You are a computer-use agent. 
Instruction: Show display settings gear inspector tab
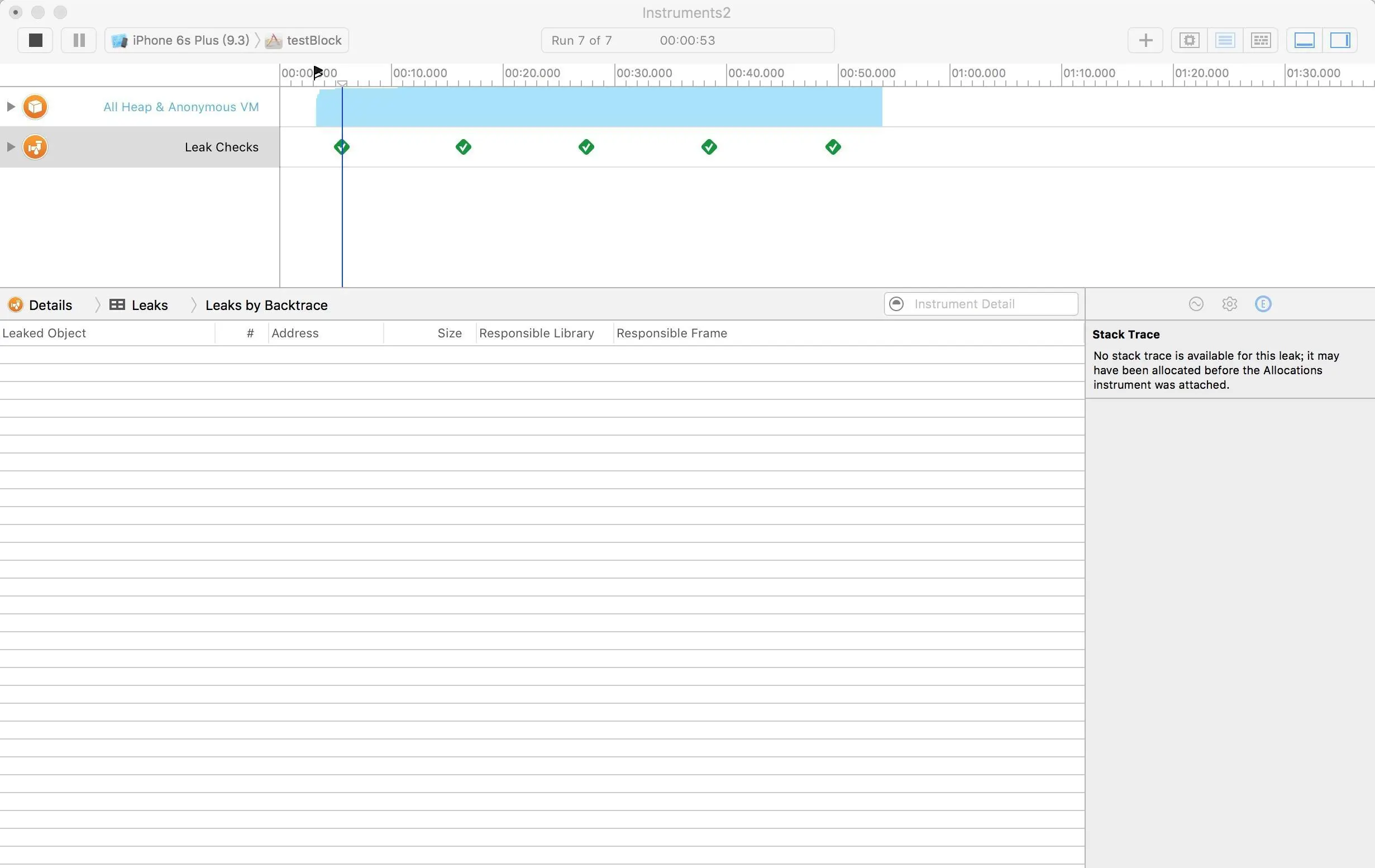[x=1229, y=304]
